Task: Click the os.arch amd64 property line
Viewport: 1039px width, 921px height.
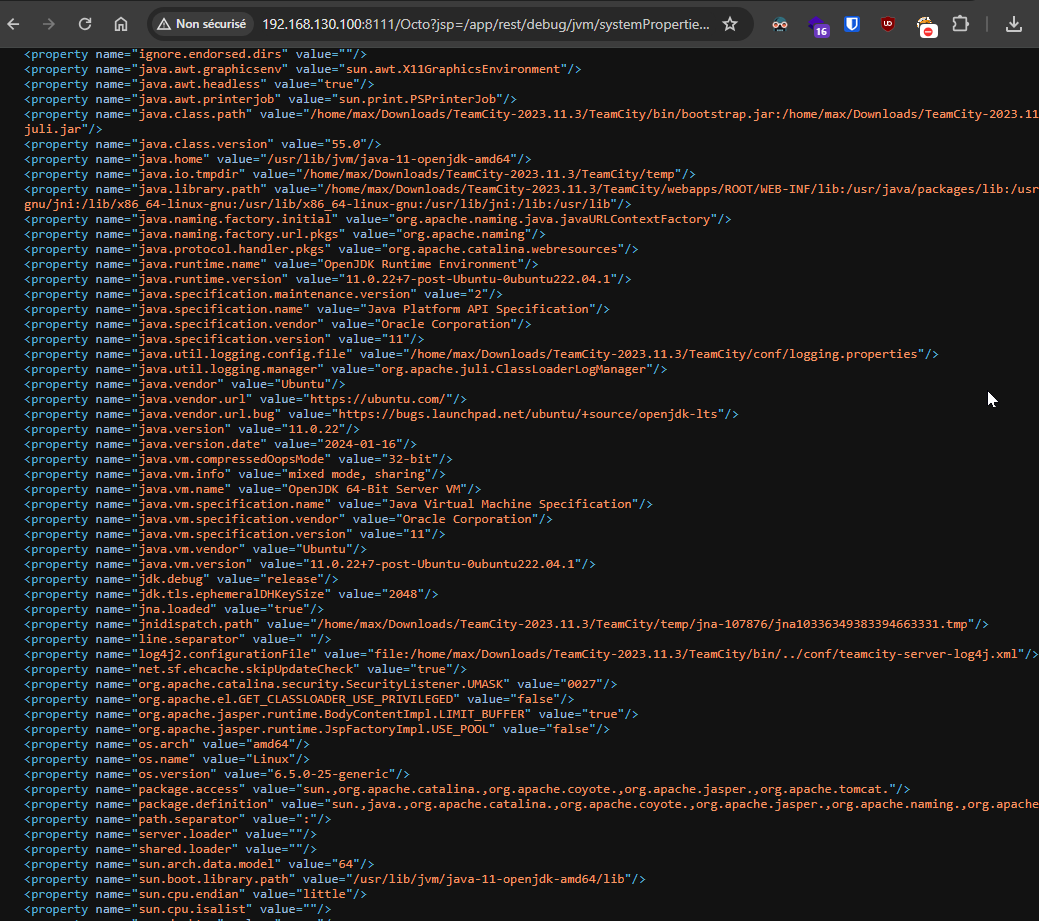Action: click(167, 744)
